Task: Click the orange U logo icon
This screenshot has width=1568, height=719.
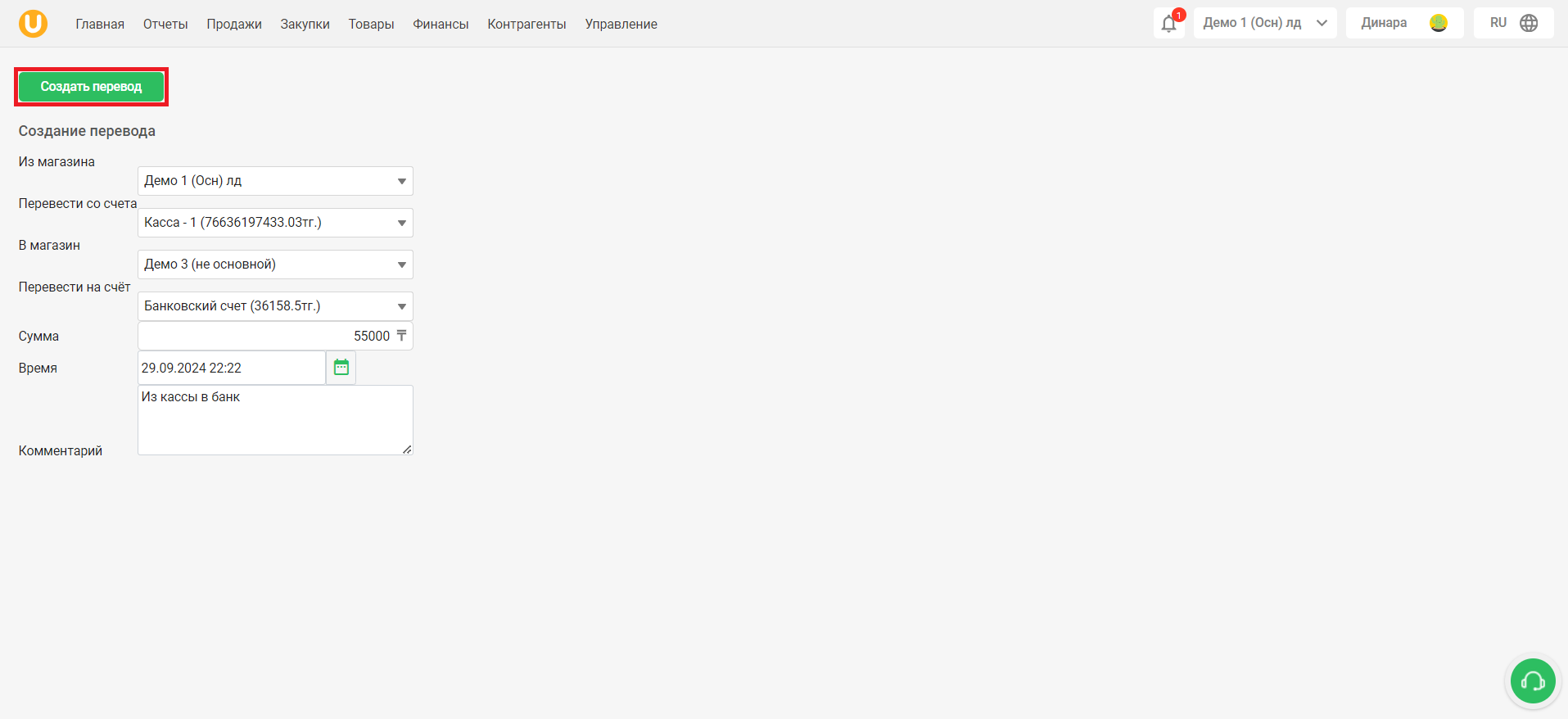Action: coord(33,23)
